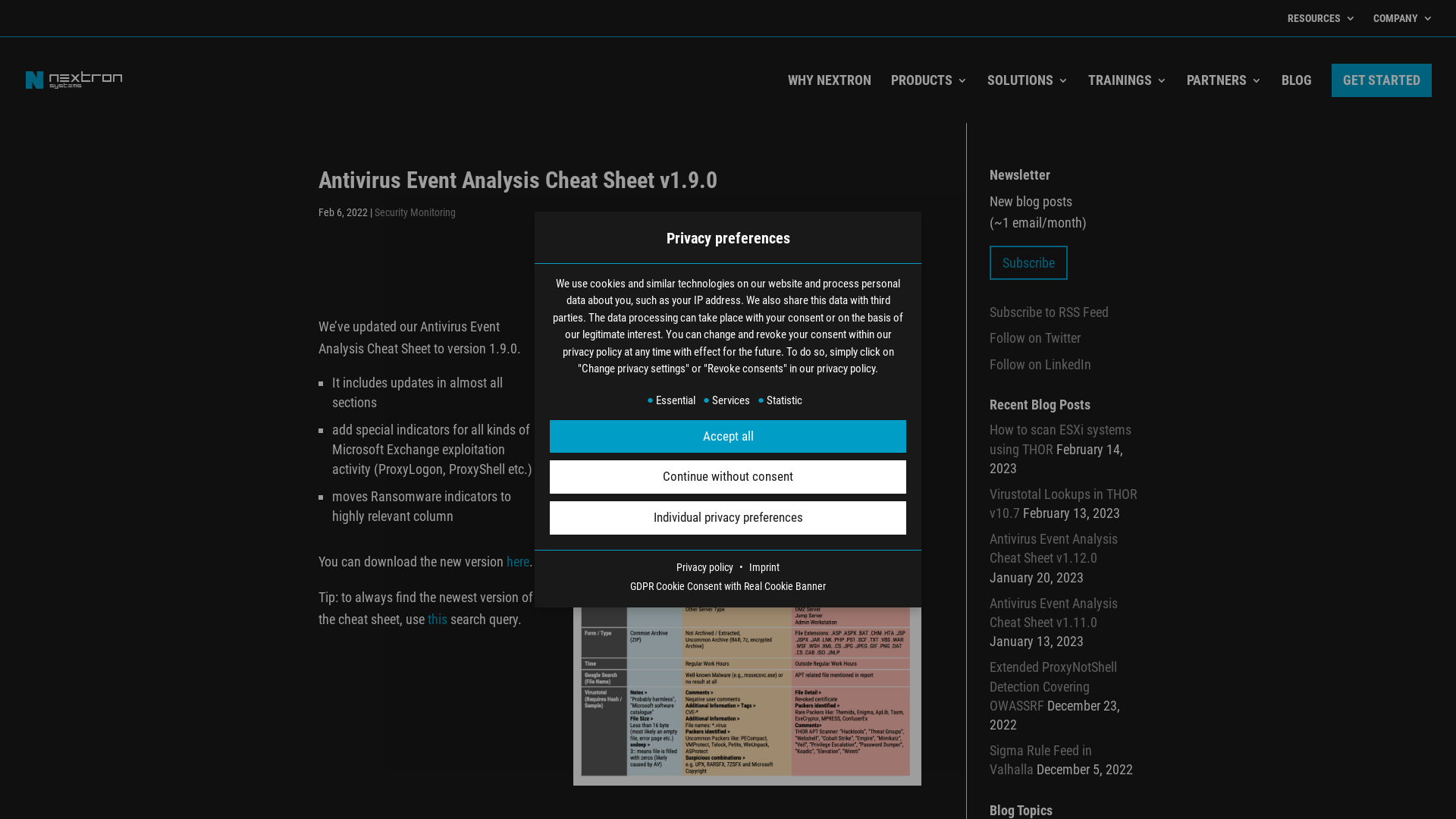Click the Nextron Systems logo

(74, 80)
